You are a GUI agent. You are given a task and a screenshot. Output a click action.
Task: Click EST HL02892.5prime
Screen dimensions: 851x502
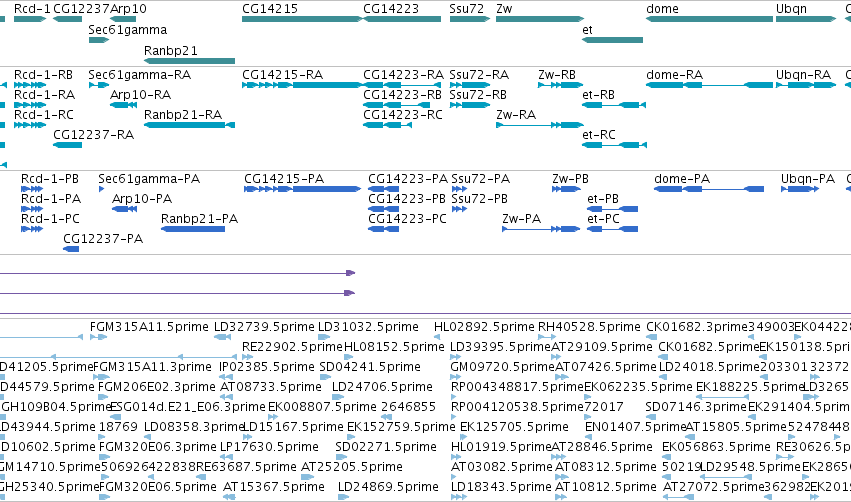coord(484,327)
